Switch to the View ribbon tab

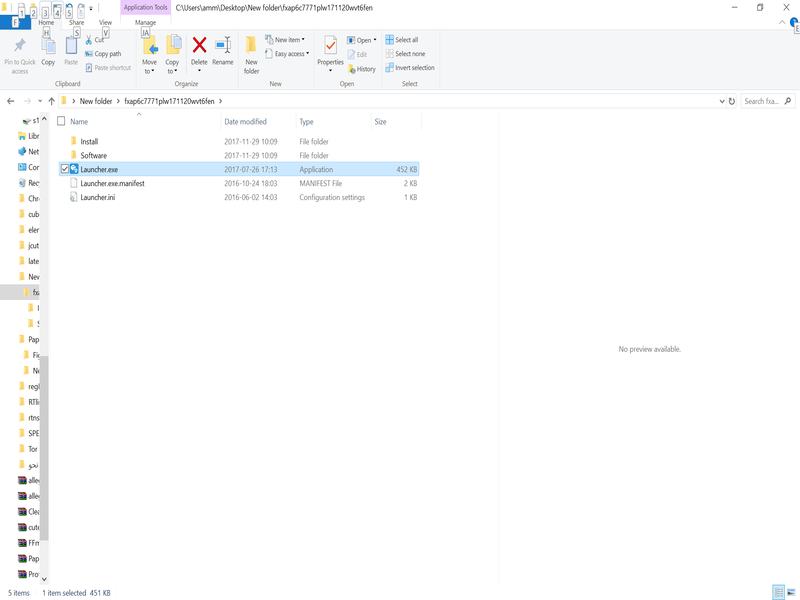105,21
